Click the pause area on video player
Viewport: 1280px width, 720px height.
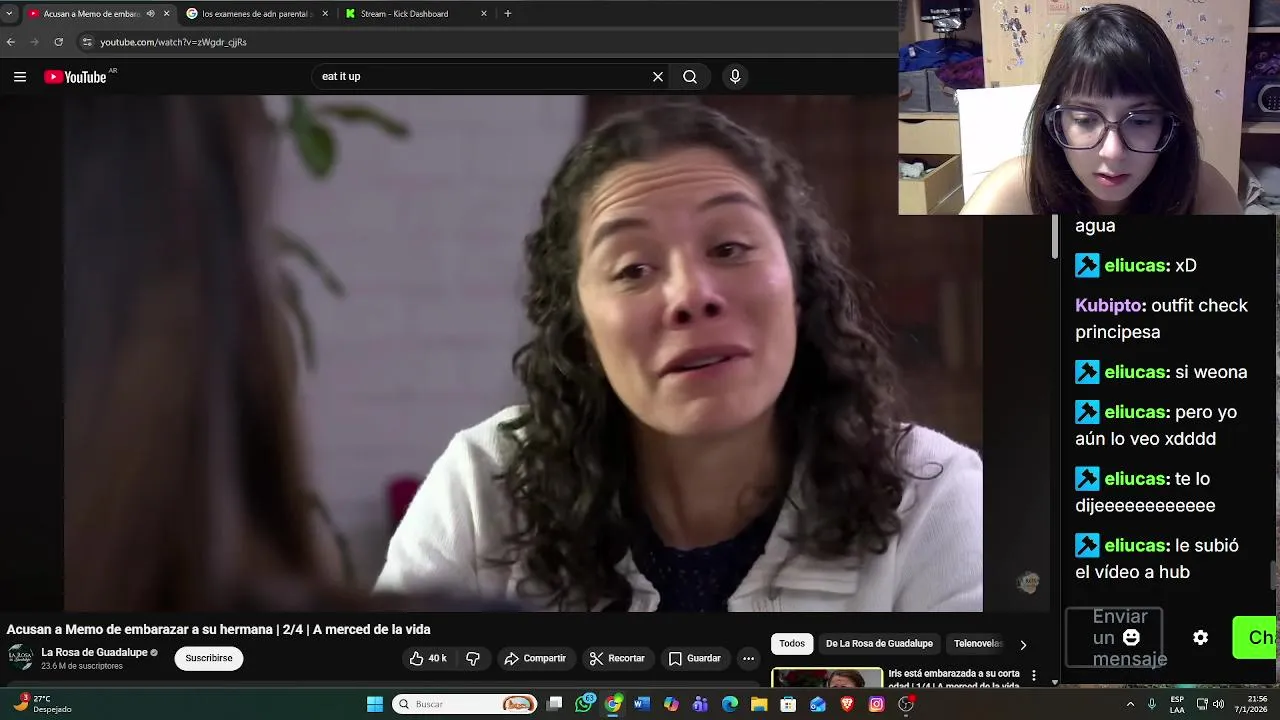pos(524,353)
